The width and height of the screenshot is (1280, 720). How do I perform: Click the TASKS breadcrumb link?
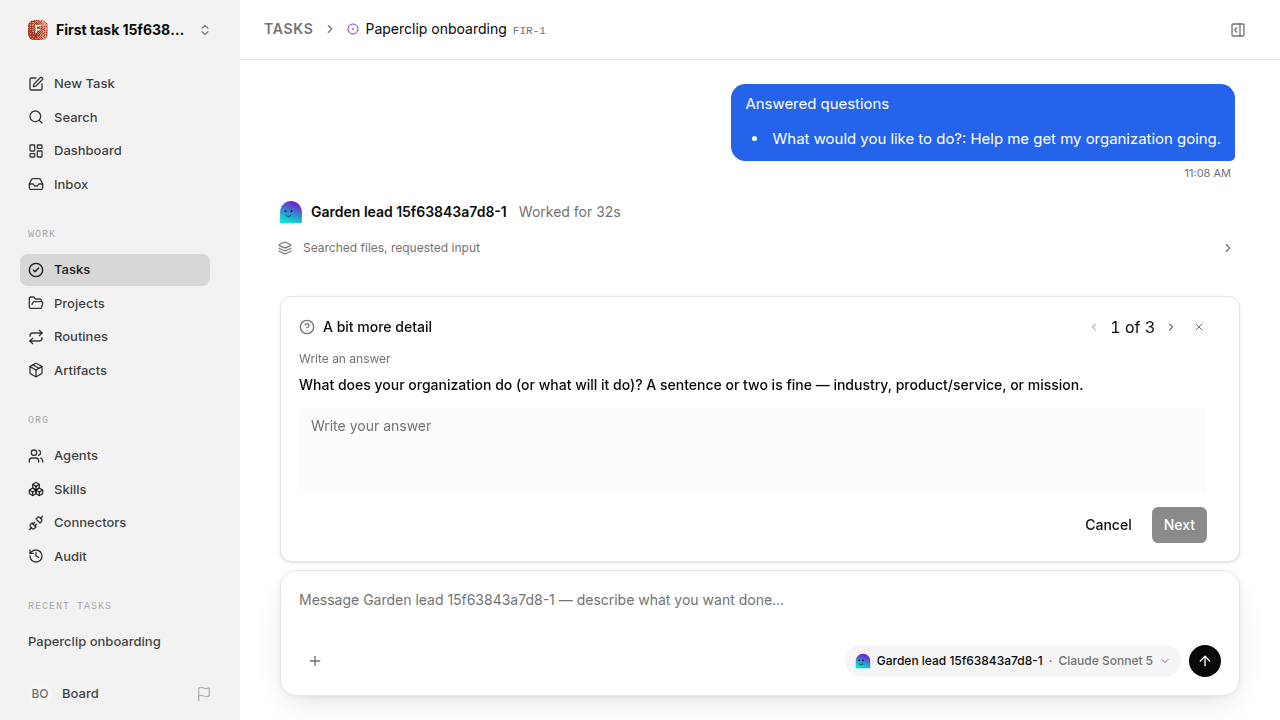click(x=288, y=29)
